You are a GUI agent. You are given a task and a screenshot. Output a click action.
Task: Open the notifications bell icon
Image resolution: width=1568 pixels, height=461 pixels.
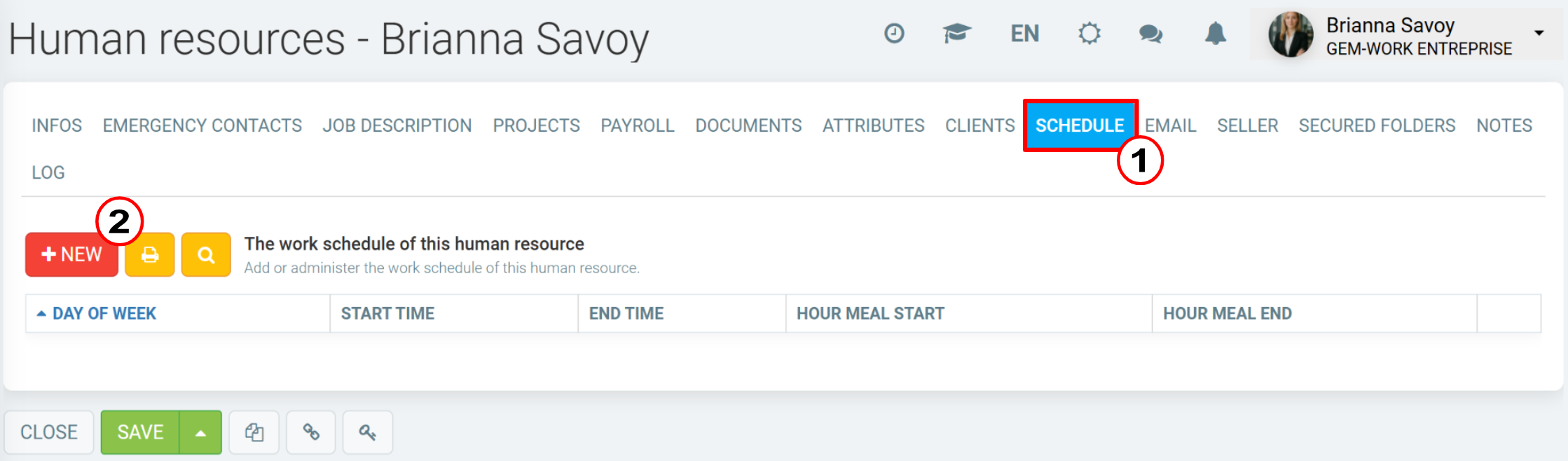pyautogui.click(x=1215, y=33)
